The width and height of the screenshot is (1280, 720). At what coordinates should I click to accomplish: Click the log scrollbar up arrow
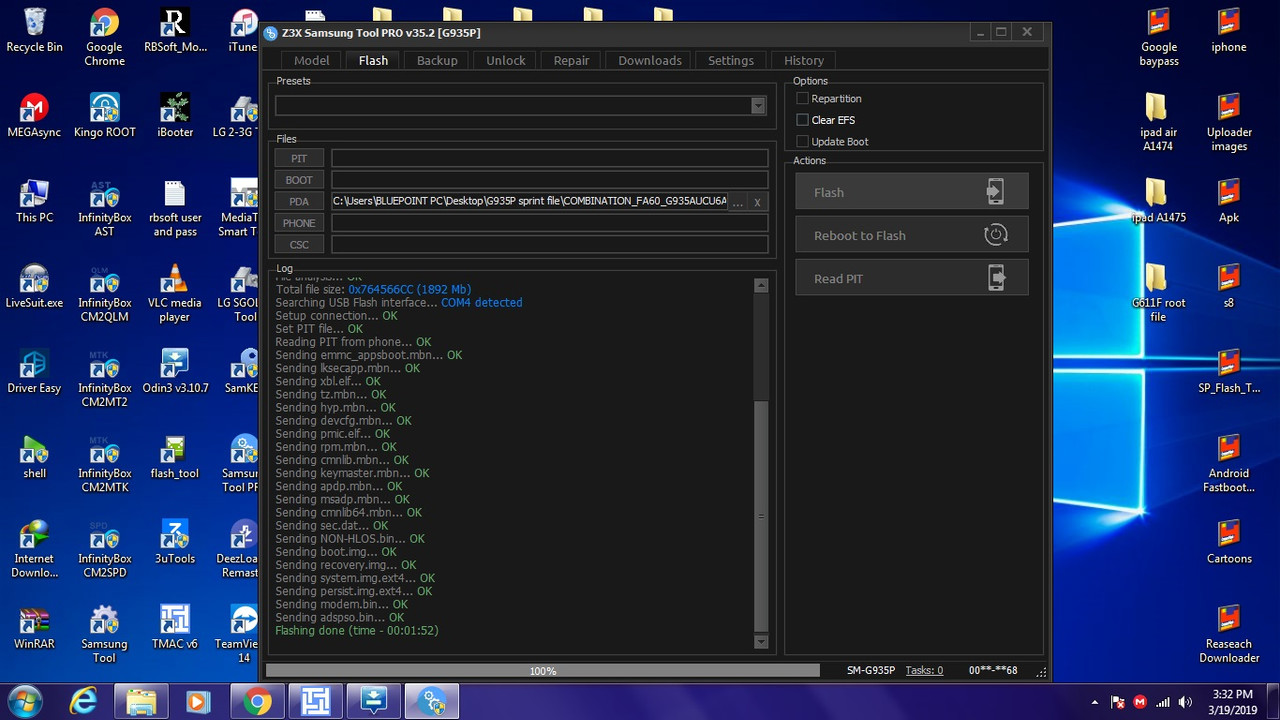(x=761, y=285)
